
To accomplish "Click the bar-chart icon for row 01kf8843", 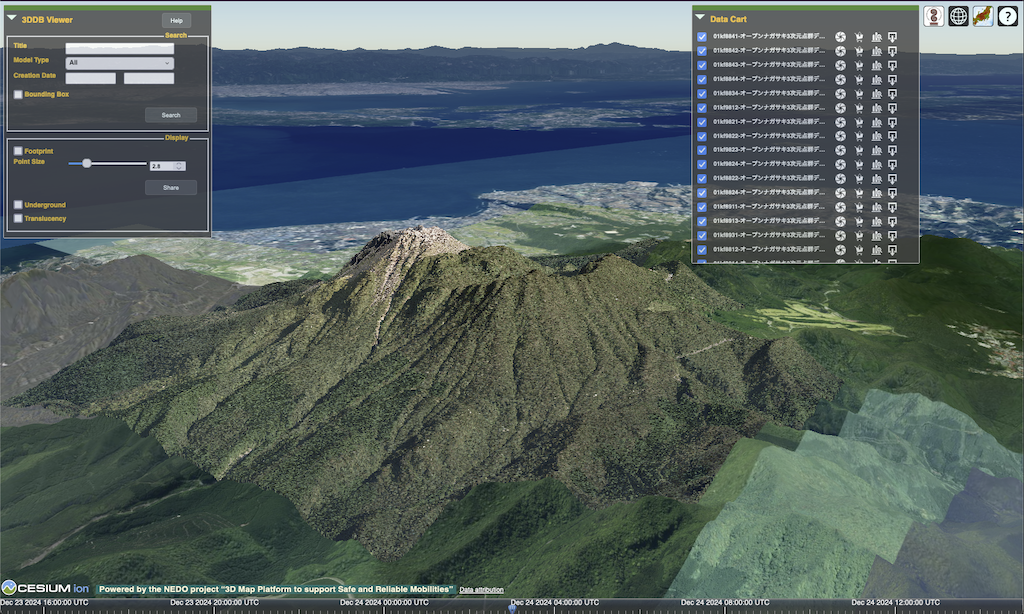I will pos(876,65).
